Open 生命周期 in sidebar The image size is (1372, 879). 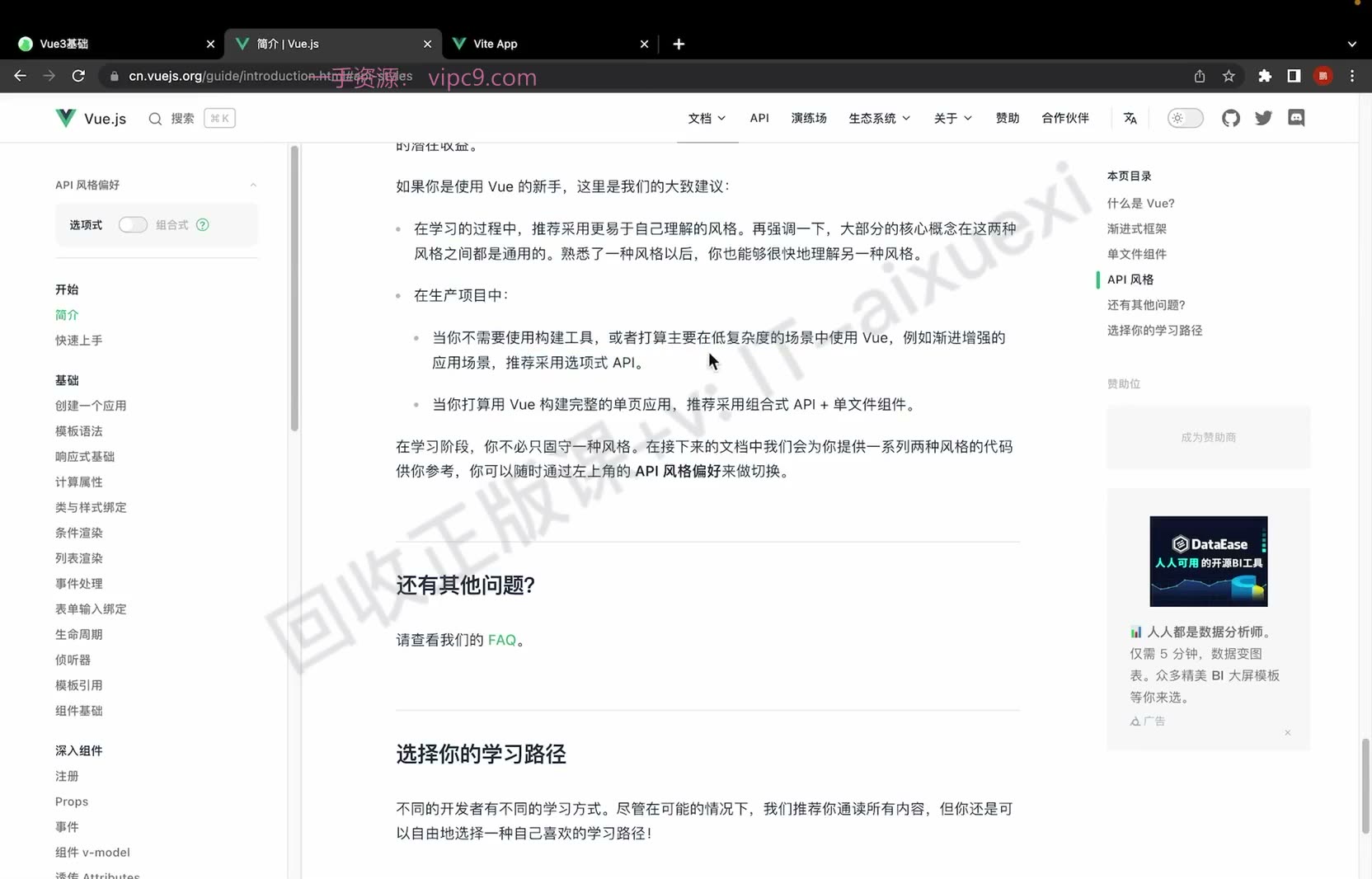pyautogui.click(x=78, y=634)
